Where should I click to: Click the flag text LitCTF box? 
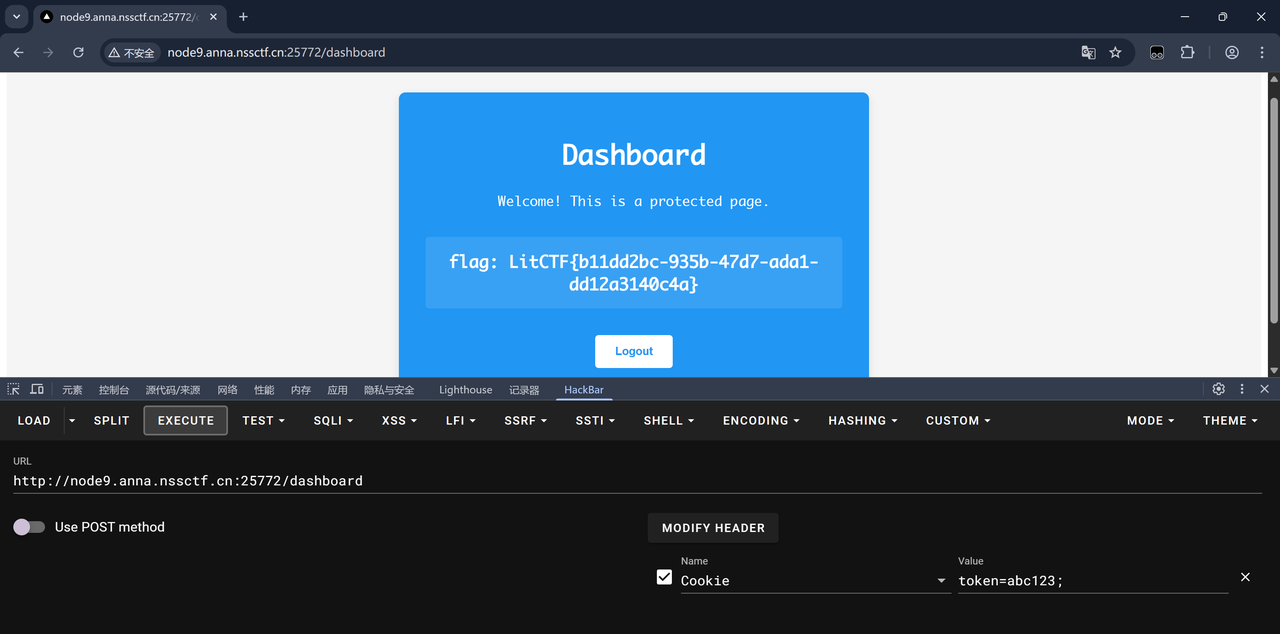pyautogui.click(x=634, y=273)
